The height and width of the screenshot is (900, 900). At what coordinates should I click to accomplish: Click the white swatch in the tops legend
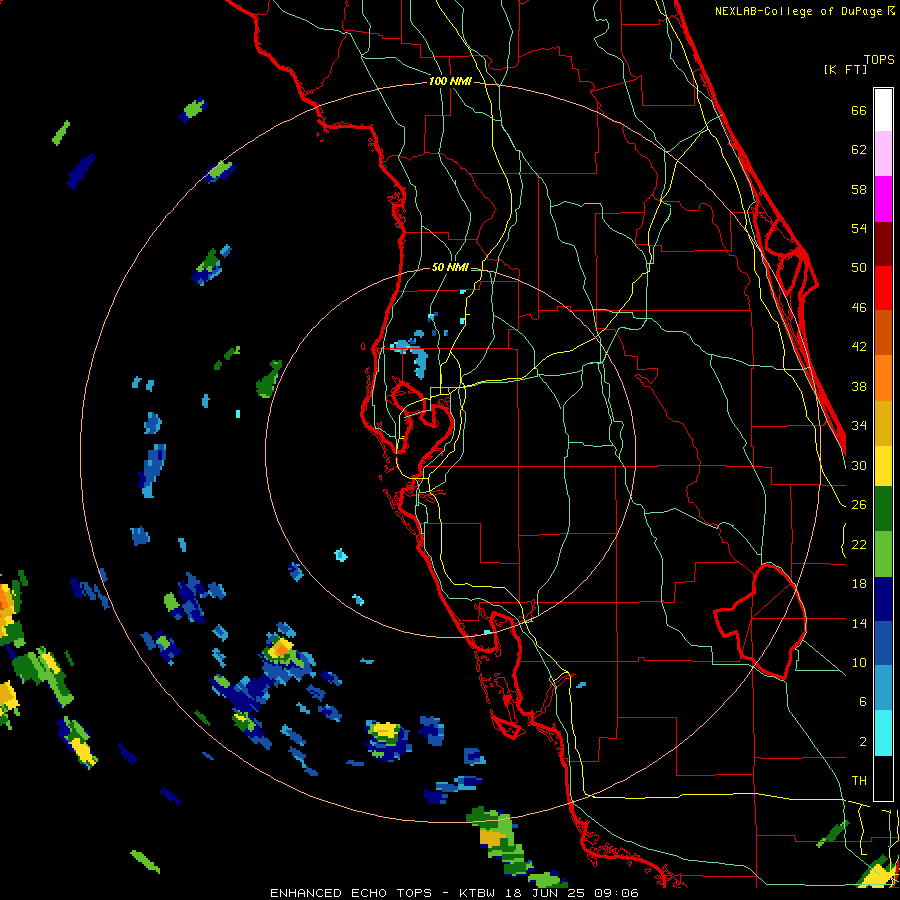(x=883, y=110)
